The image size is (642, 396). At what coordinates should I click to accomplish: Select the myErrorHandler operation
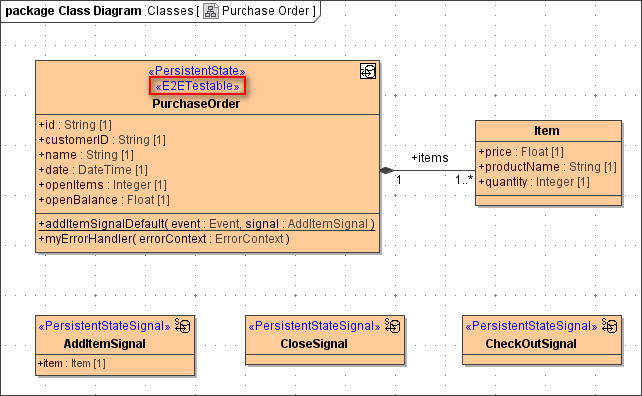coord(164,239)
